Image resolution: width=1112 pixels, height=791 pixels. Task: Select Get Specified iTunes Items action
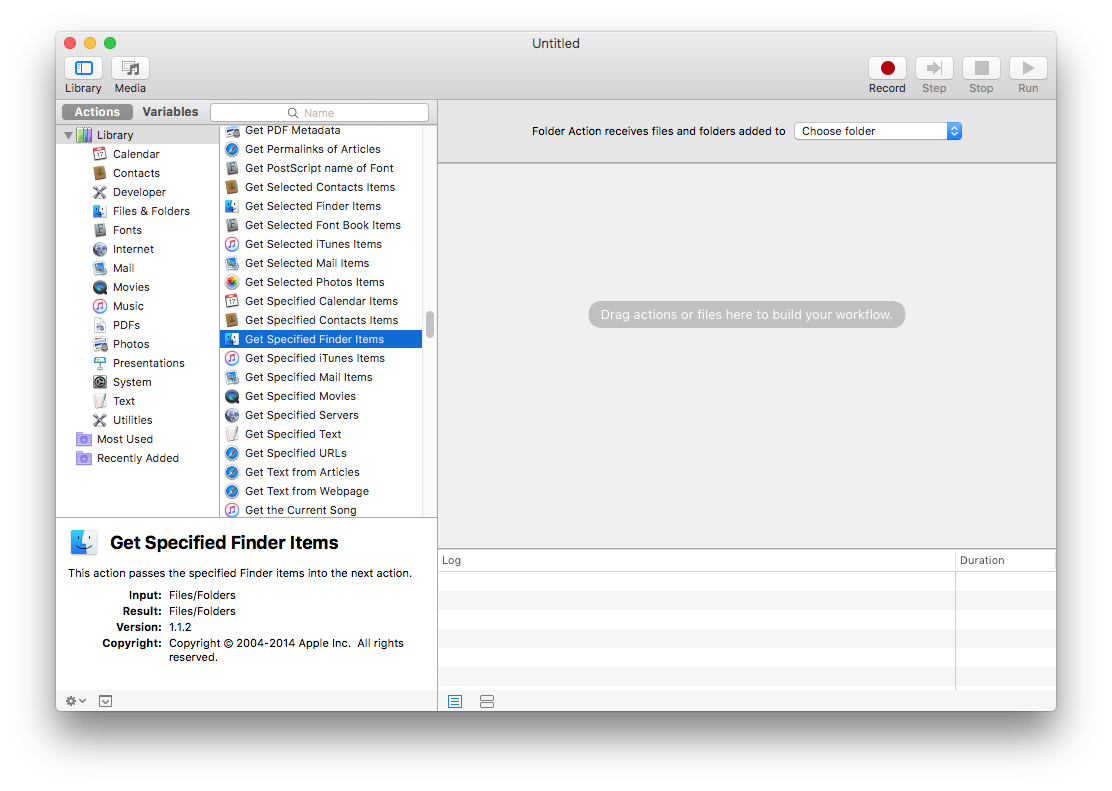click(321, 358)
